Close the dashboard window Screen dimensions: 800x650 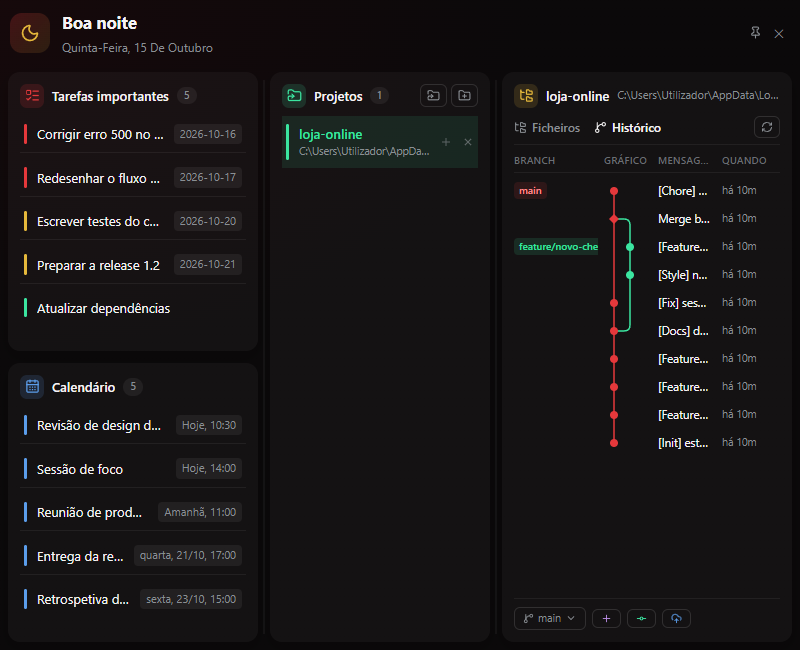click(x=779, y=34)
